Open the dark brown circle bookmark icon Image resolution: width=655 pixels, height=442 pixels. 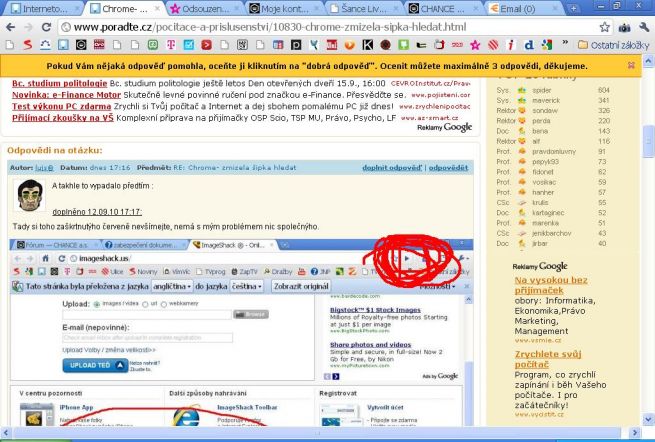coord(386,45)
